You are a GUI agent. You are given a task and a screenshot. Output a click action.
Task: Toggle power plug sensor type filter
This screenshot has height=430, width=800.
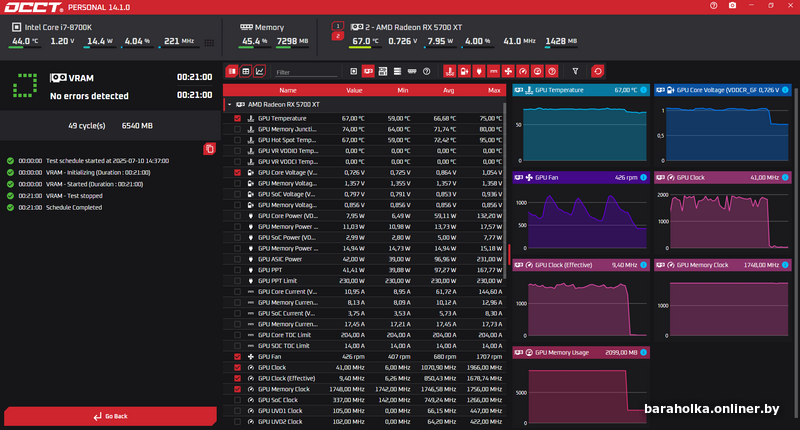479,71
